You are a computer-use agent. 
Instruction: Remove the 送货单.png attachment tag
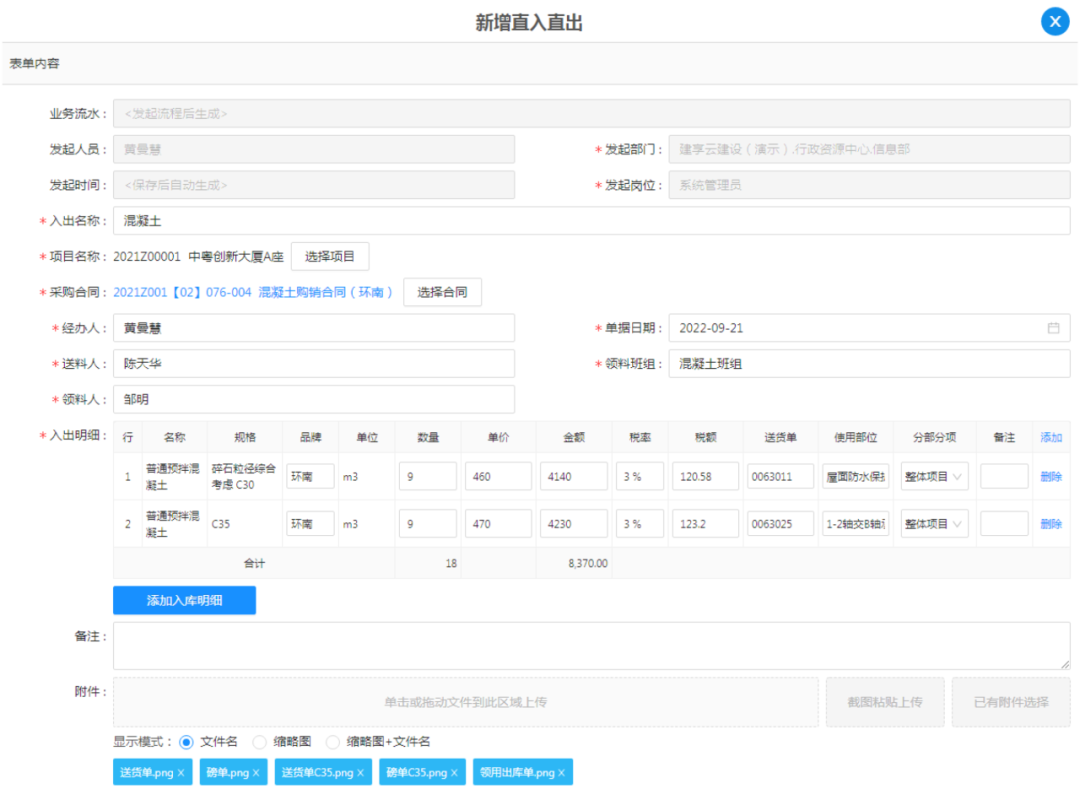click(x=181, y=773)
